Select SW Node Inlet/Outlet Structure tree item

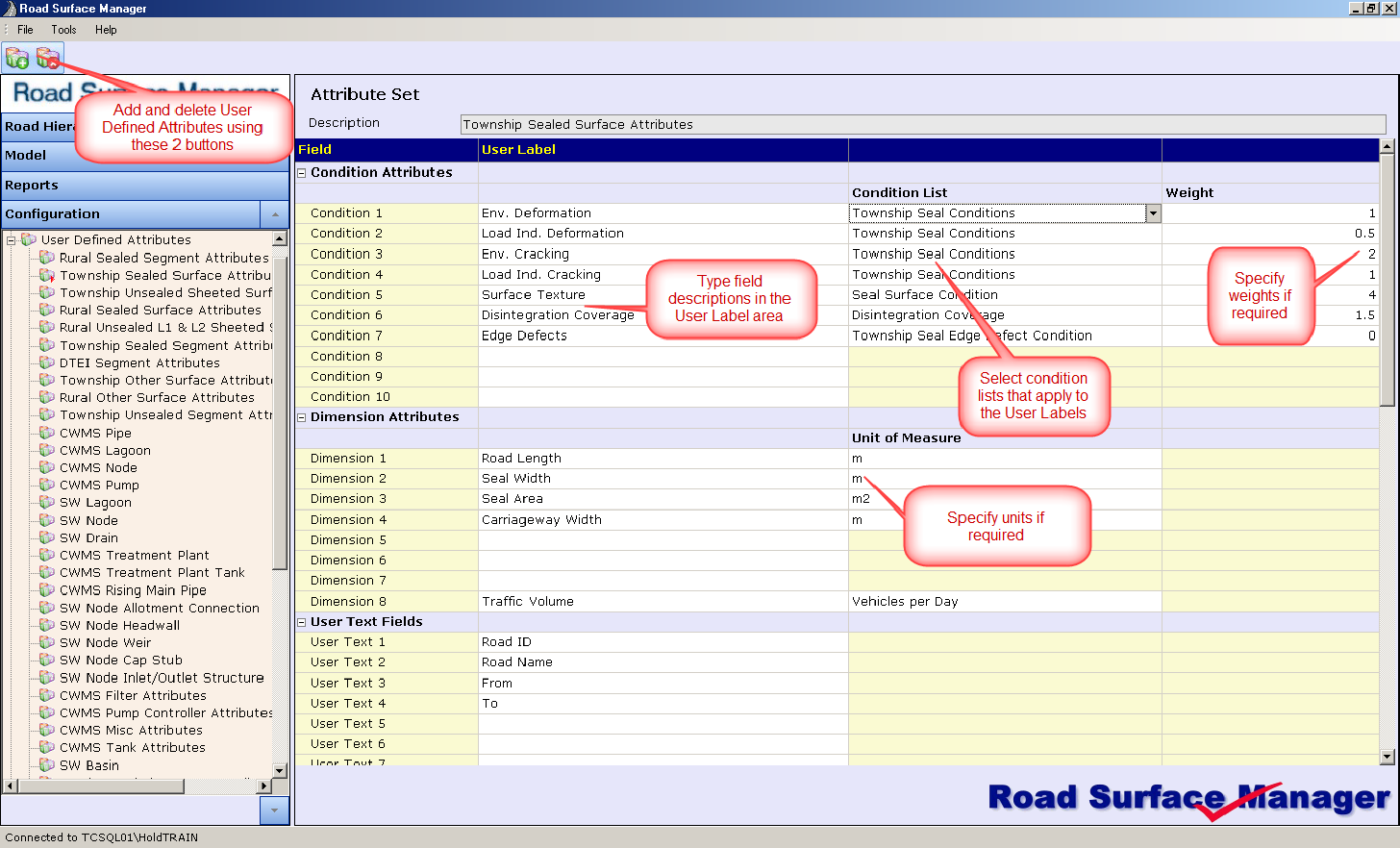(x=162, y=678)
